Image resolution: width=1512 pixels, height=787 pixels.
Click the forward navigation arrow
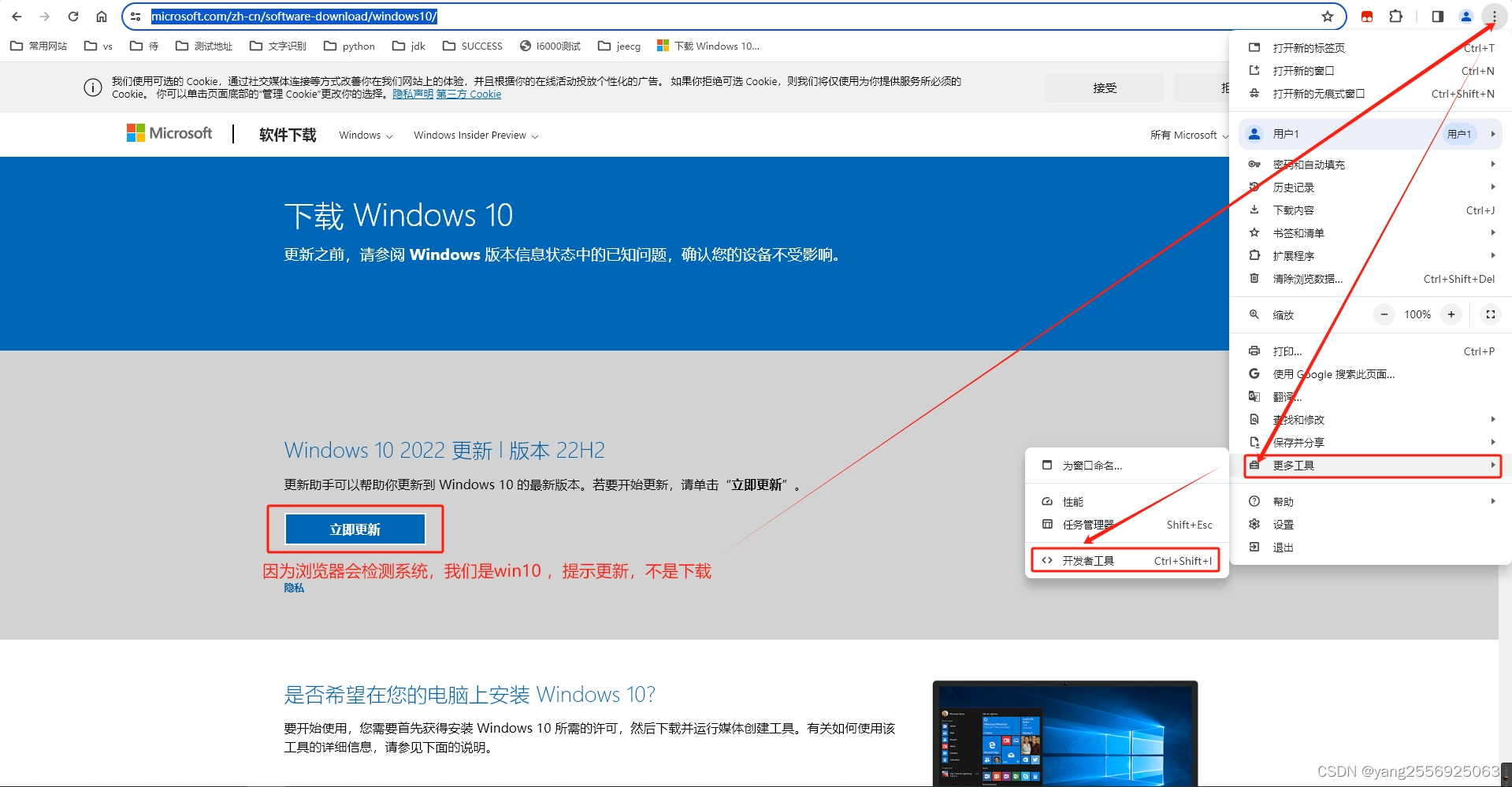45,16
